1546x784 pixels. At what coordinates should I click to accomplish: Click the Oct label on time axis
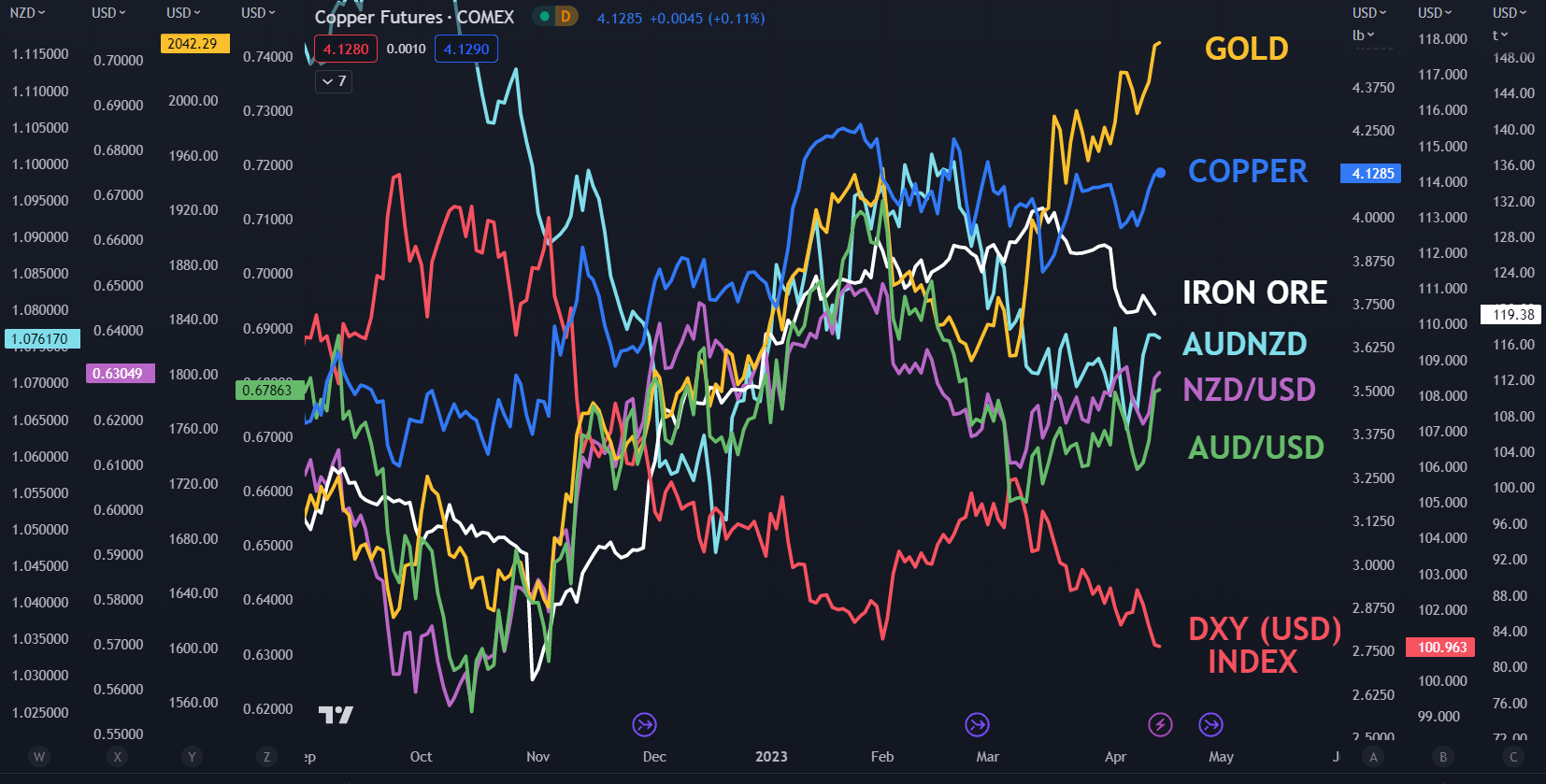click(422, 757)
